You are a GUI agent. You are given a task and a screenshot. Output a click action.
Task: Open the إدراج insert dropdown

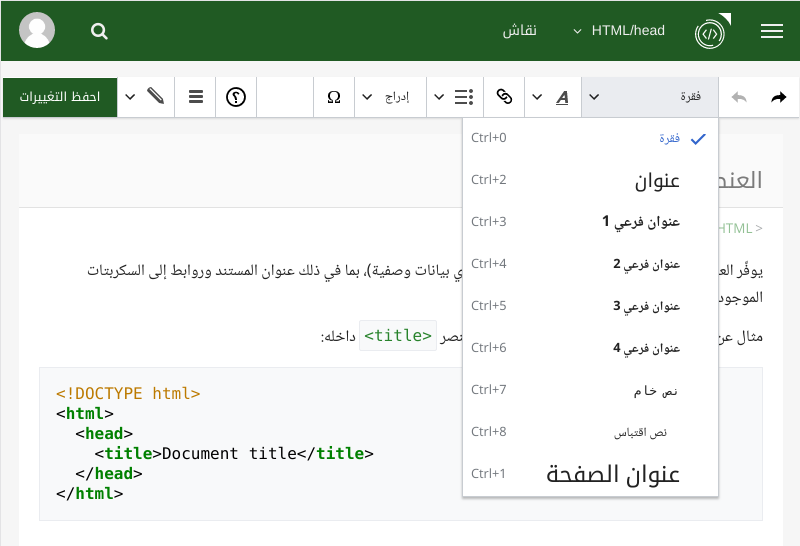pyautogui.click(x=390, y=97)
